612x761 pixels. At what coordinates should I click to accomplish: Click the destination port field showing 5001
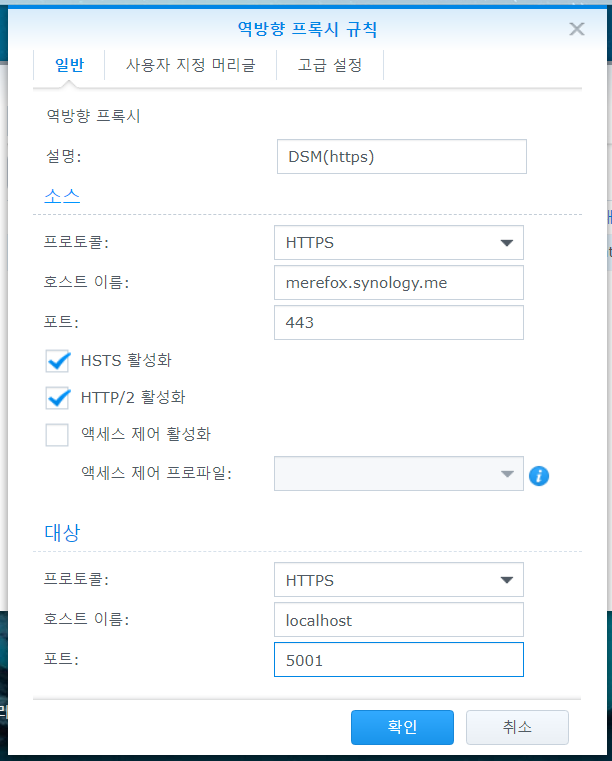click(398, 660)
